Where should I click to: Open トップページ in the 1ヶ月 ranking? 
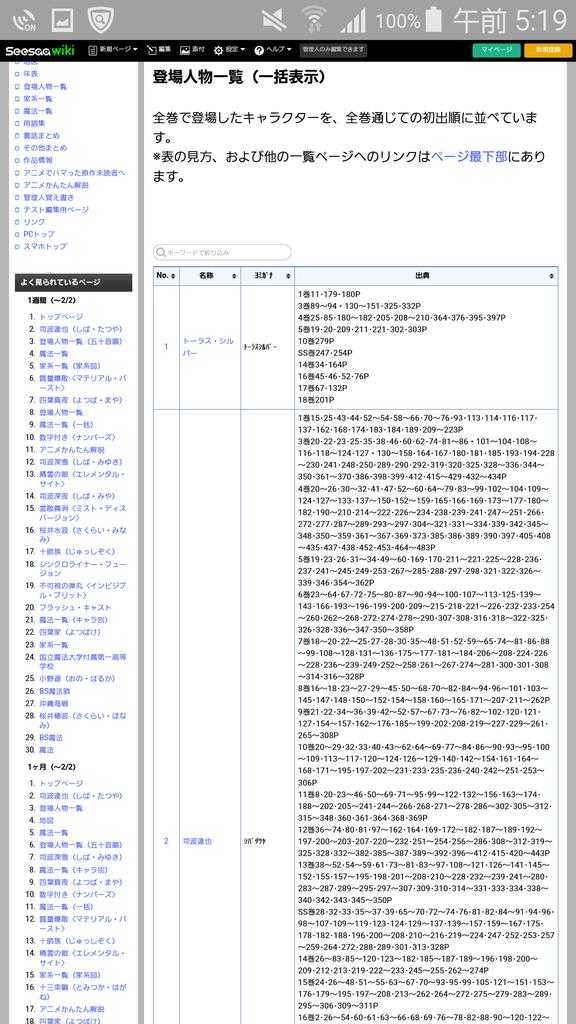click(61, 784)
